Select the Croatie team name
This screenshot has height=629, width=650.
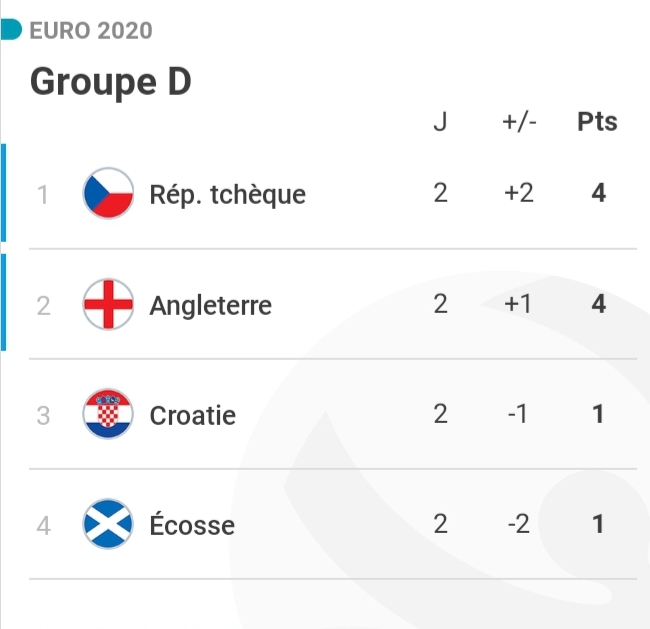pyautogui.click(x=192, y=415)
